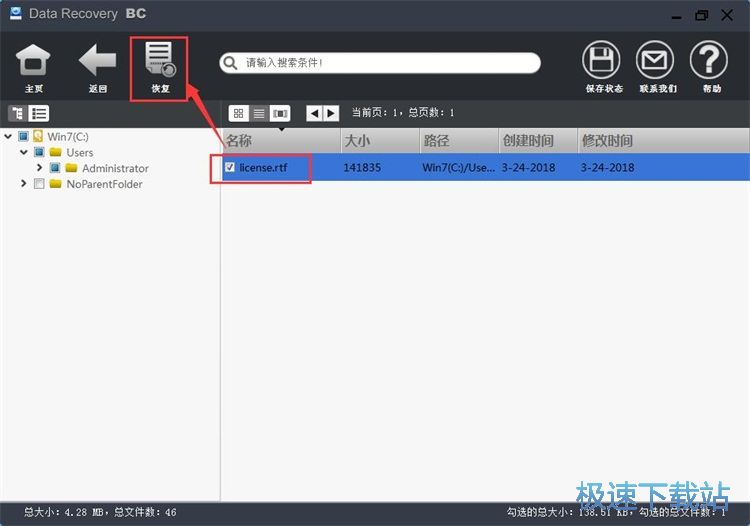Click the Administrator folder icon
The width and height of the screenshot is (750, 526).
(71, 168)
